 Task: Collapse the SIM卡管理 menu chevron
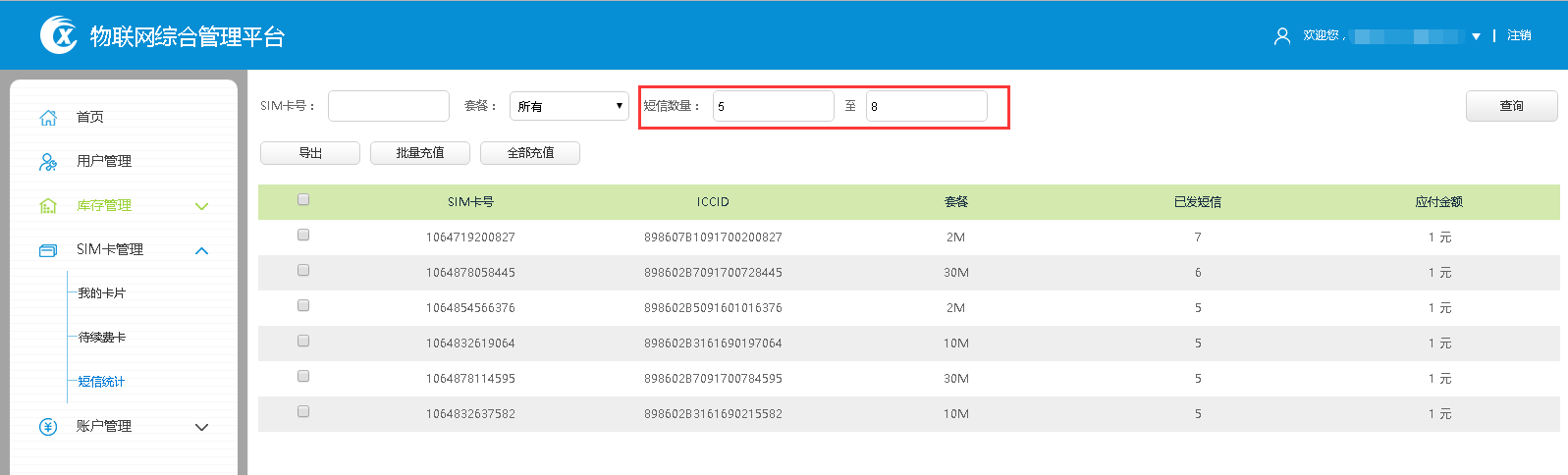202,250
